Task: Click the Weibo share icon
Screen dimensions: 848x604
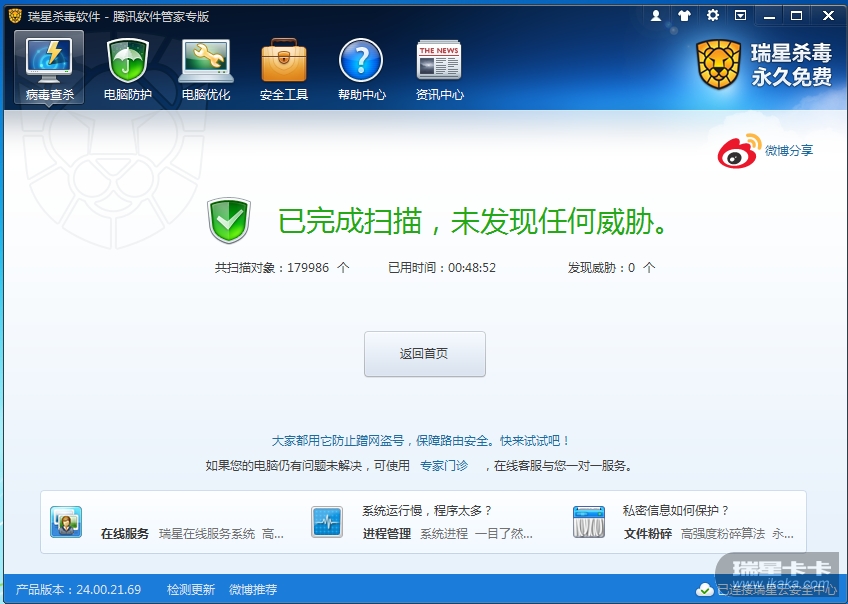Action: 738,151
